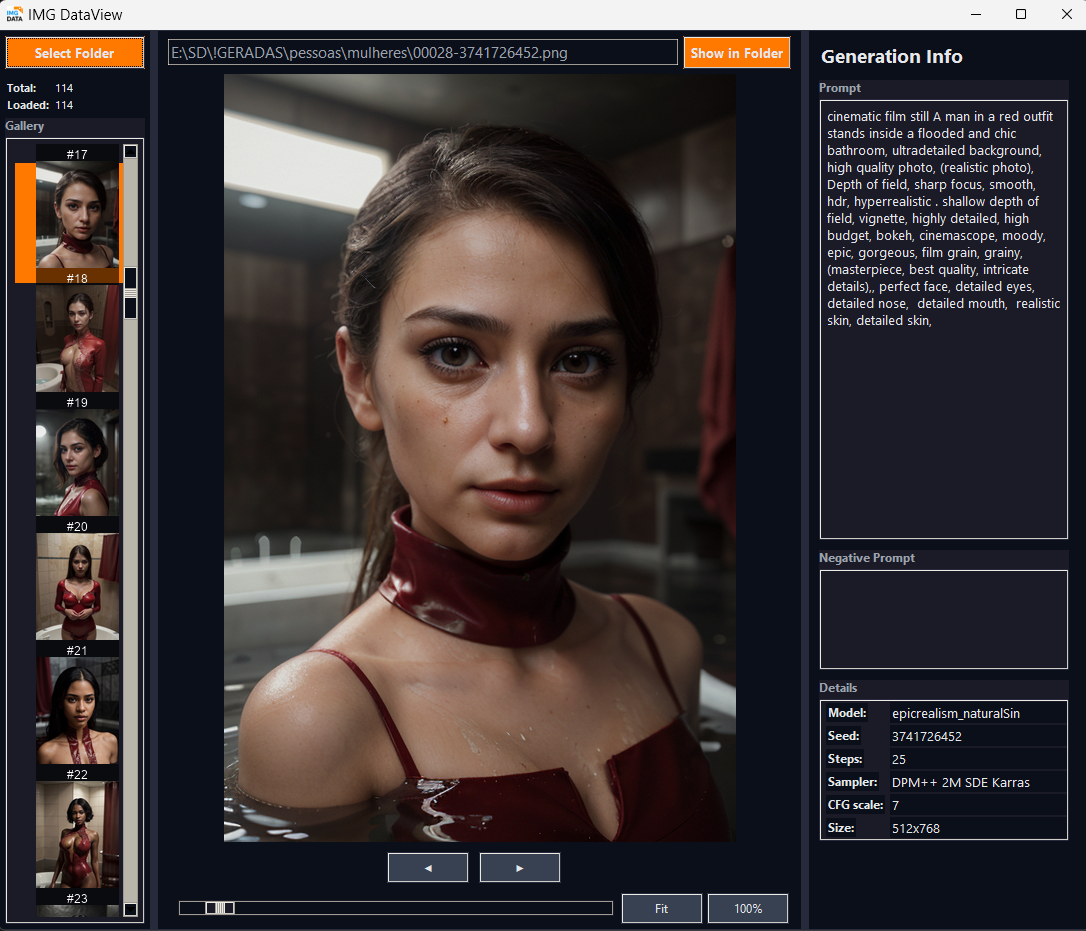The image size is (1086, 931).
Task: Set zoom with the Fit button
Action: pos(661,908)
